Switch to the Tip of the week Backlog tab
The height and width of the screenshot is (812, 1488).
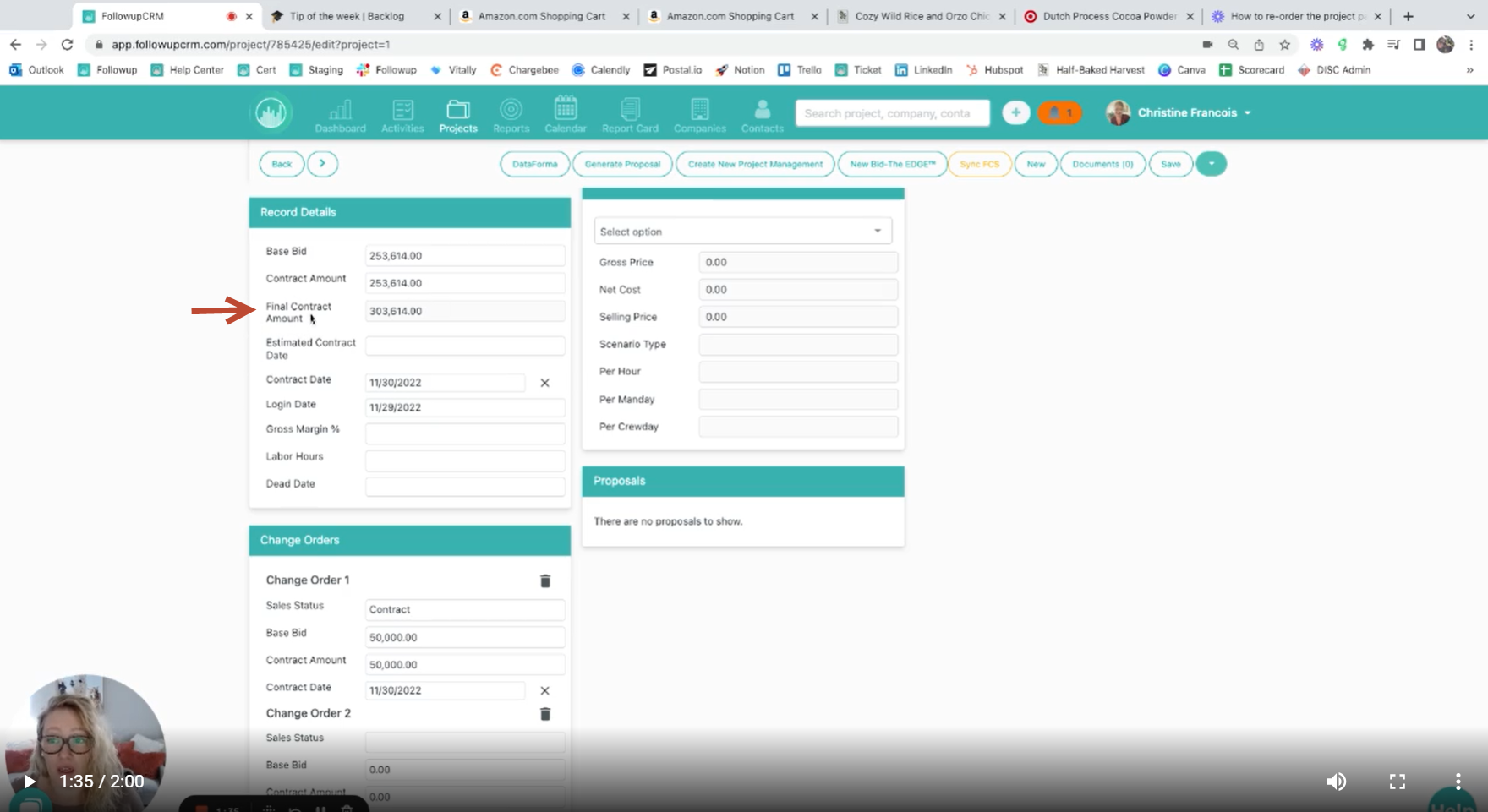(347, 15)
